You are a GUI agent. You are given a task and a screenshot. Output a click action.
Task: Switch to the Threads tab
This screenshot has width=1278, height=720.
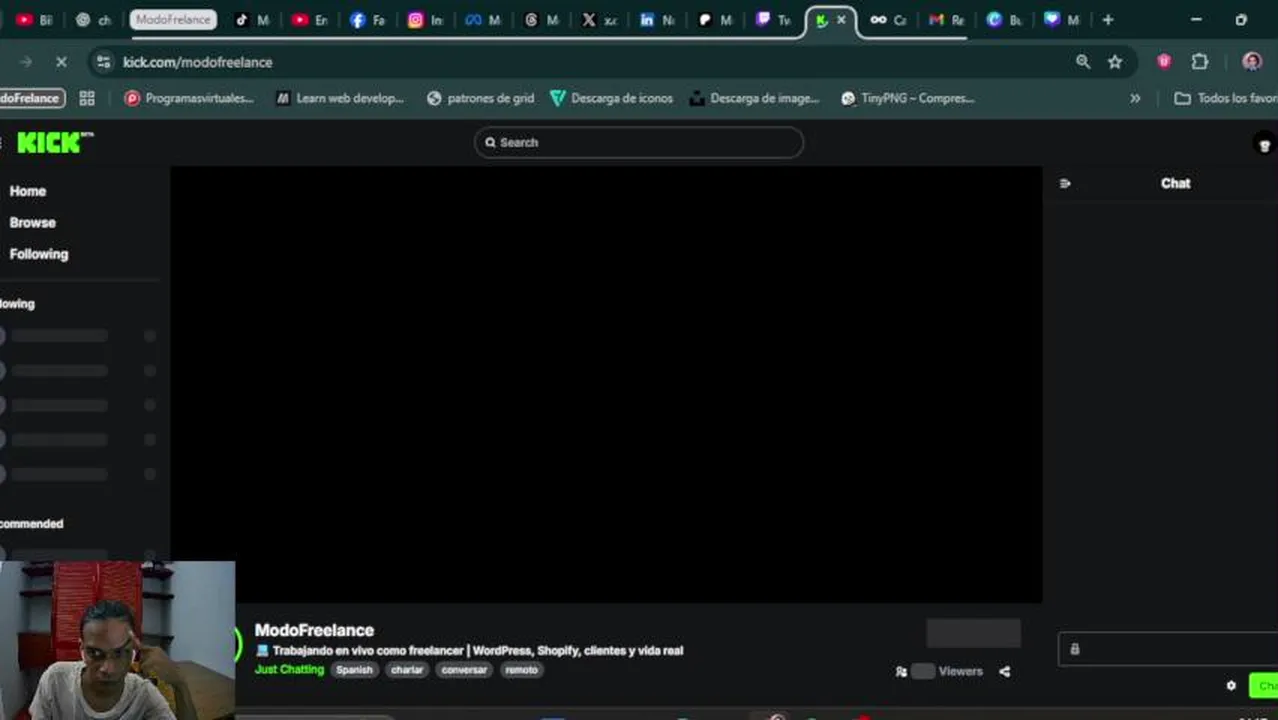pos(542,20)
